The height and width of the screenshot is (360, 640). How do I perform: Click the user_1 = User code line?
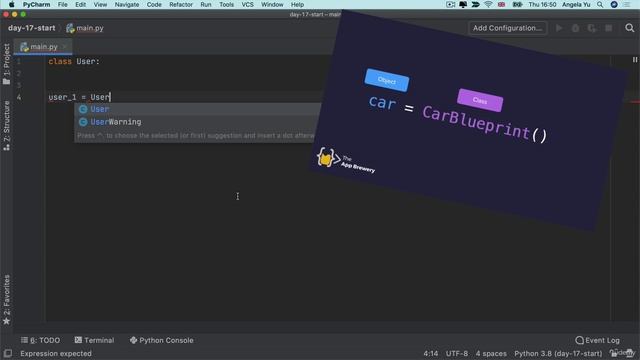[80, 97]
